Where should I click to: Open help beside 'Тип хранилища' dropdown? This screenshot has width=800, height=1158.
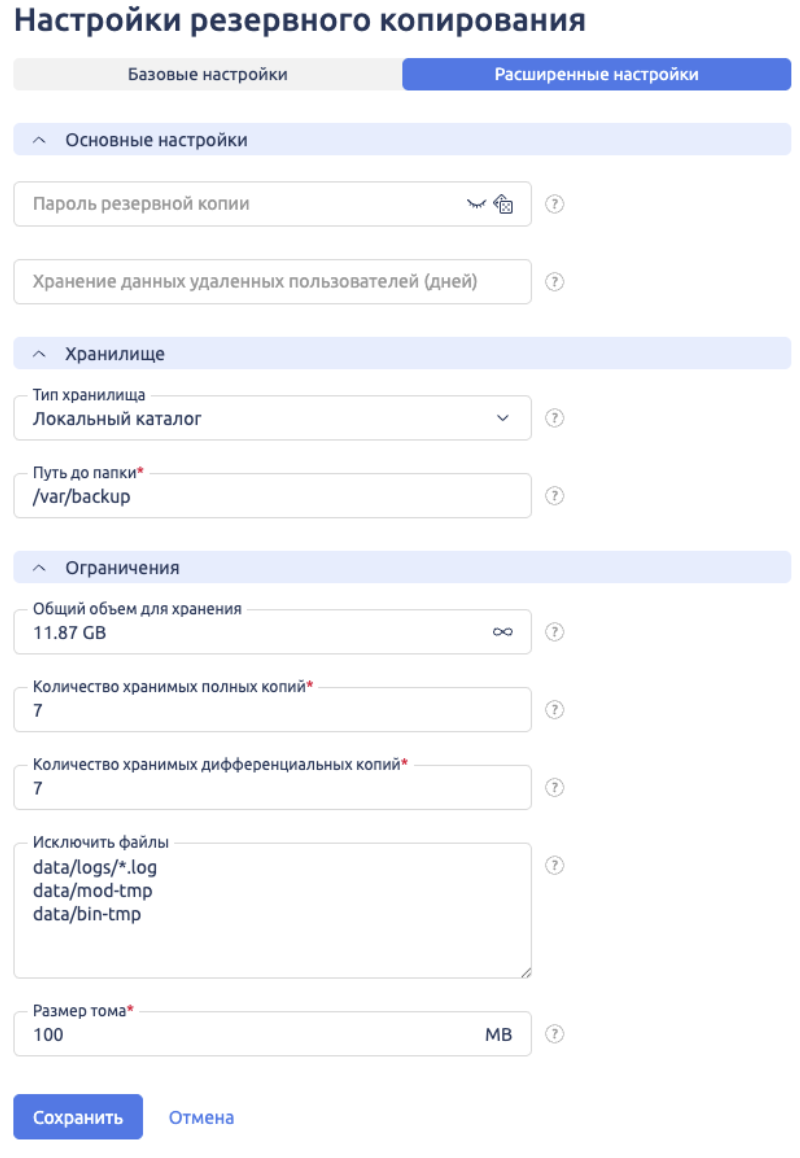coord(556,417)
